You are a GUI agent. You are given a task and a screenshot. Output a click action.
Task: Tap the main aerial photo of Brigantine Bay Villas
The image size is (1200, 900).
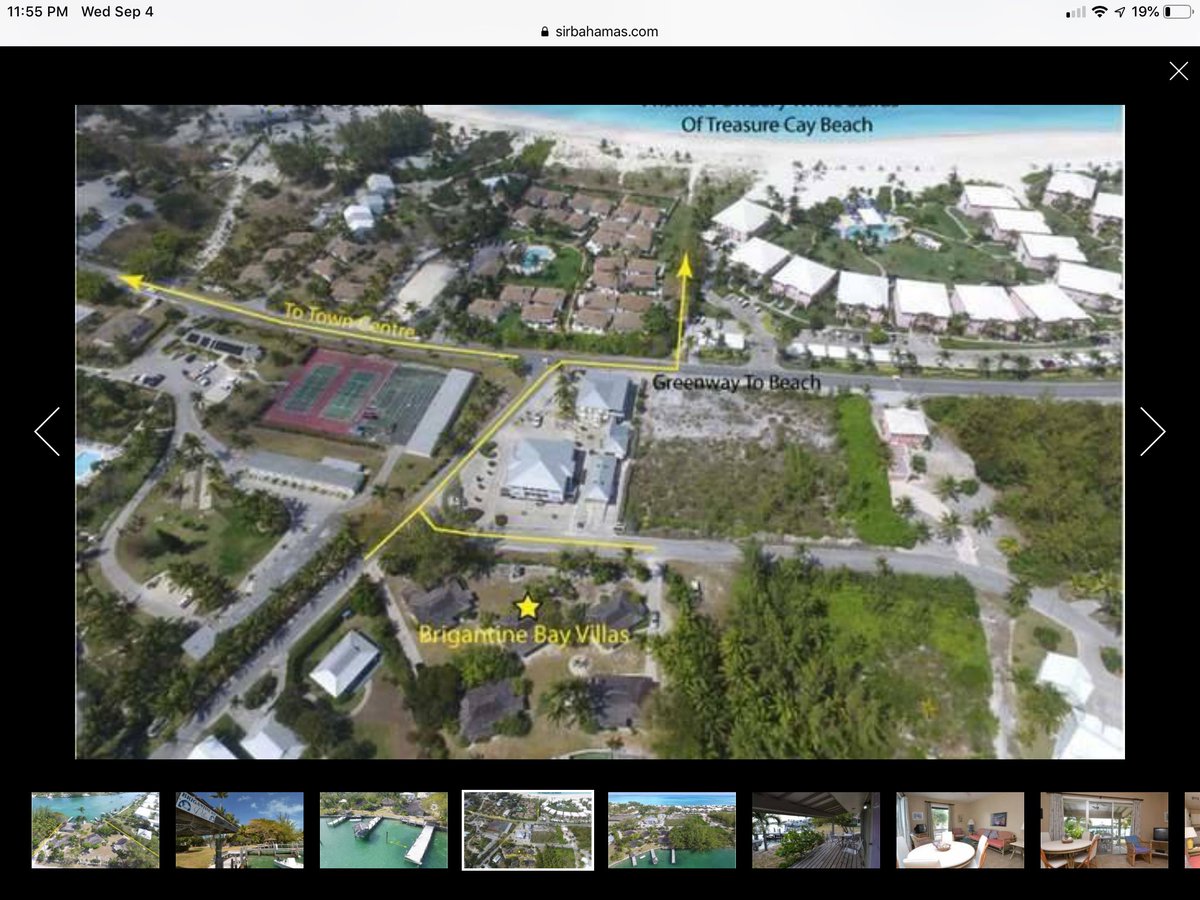click(600, 432)
